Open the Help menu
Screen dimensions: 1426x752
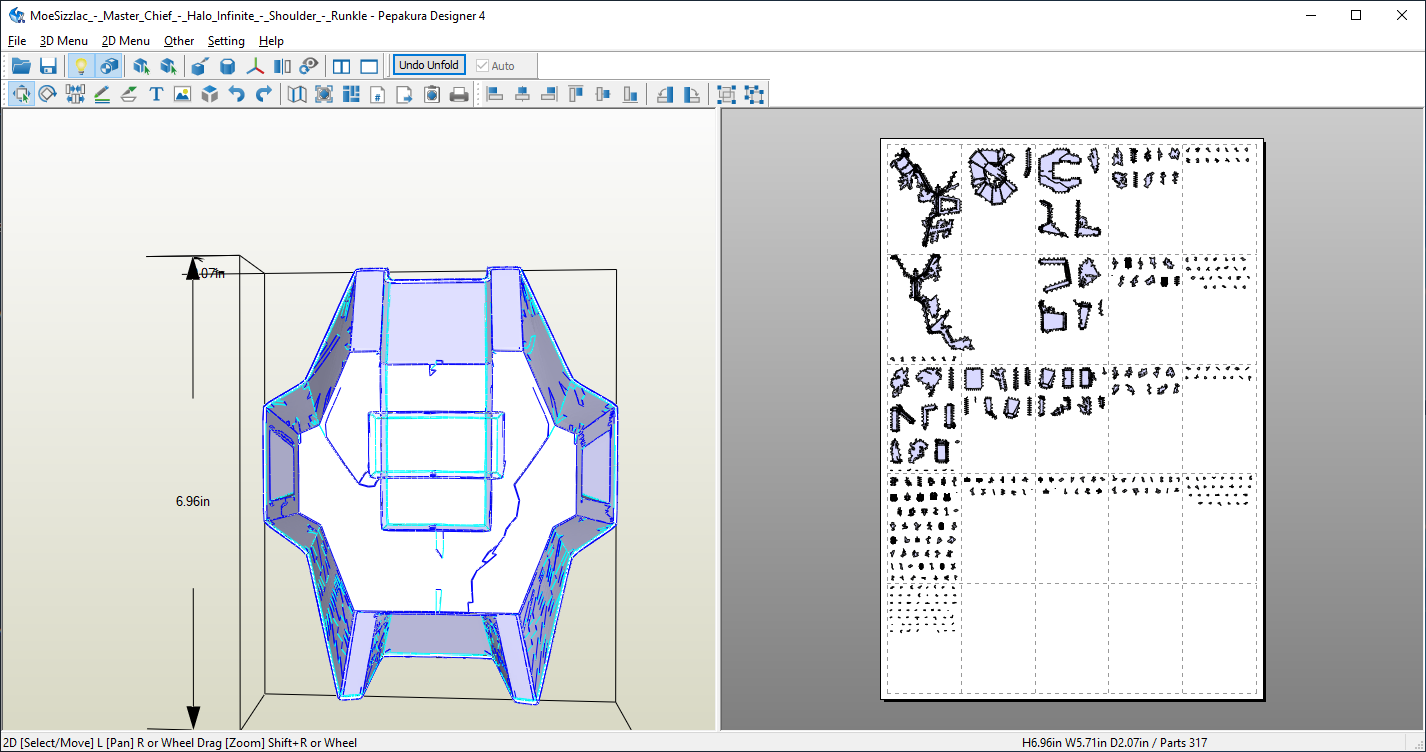tap(271, 41)
